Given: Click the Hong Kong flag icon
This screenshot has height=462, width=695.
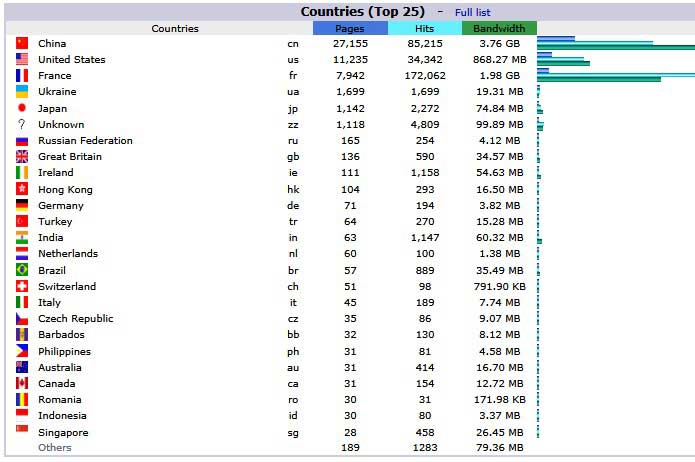Looking at the screenshot, I should pos(22,189).
